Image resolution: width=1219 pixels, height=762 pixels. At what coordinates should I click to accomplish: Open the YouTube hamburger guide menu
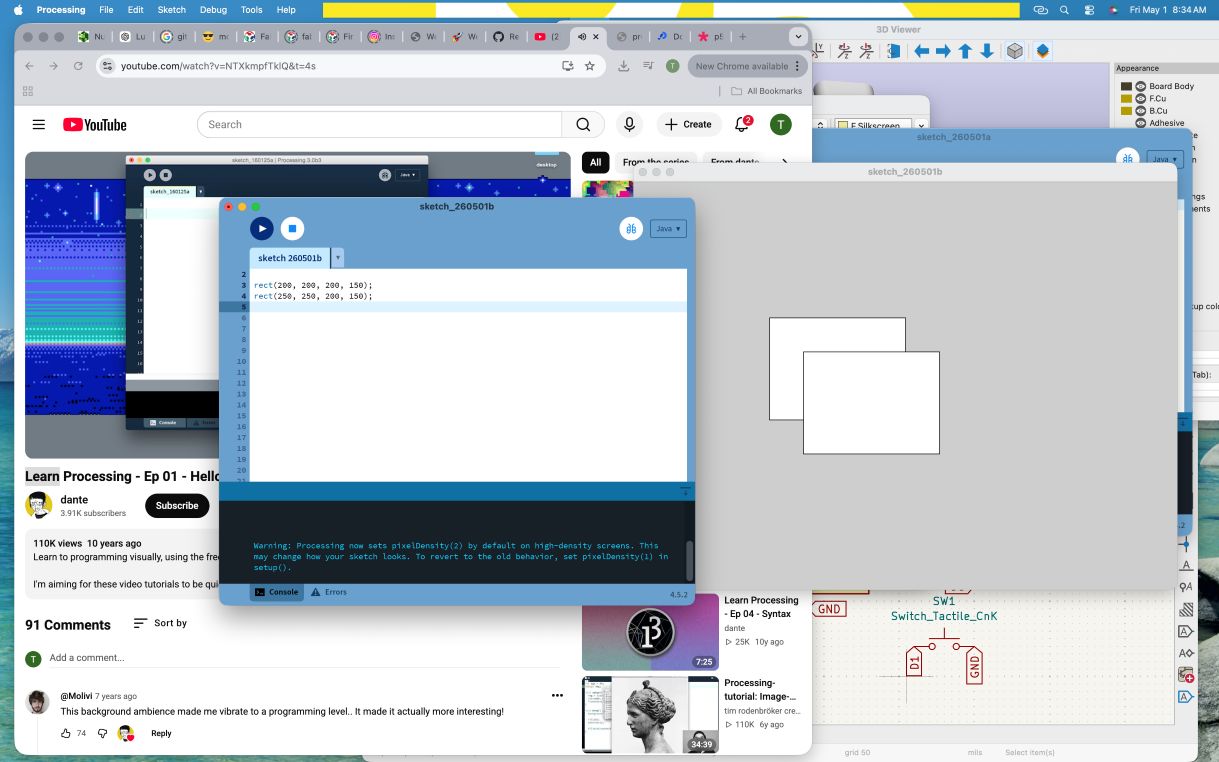pyautogui.click(x=38, y=124)
